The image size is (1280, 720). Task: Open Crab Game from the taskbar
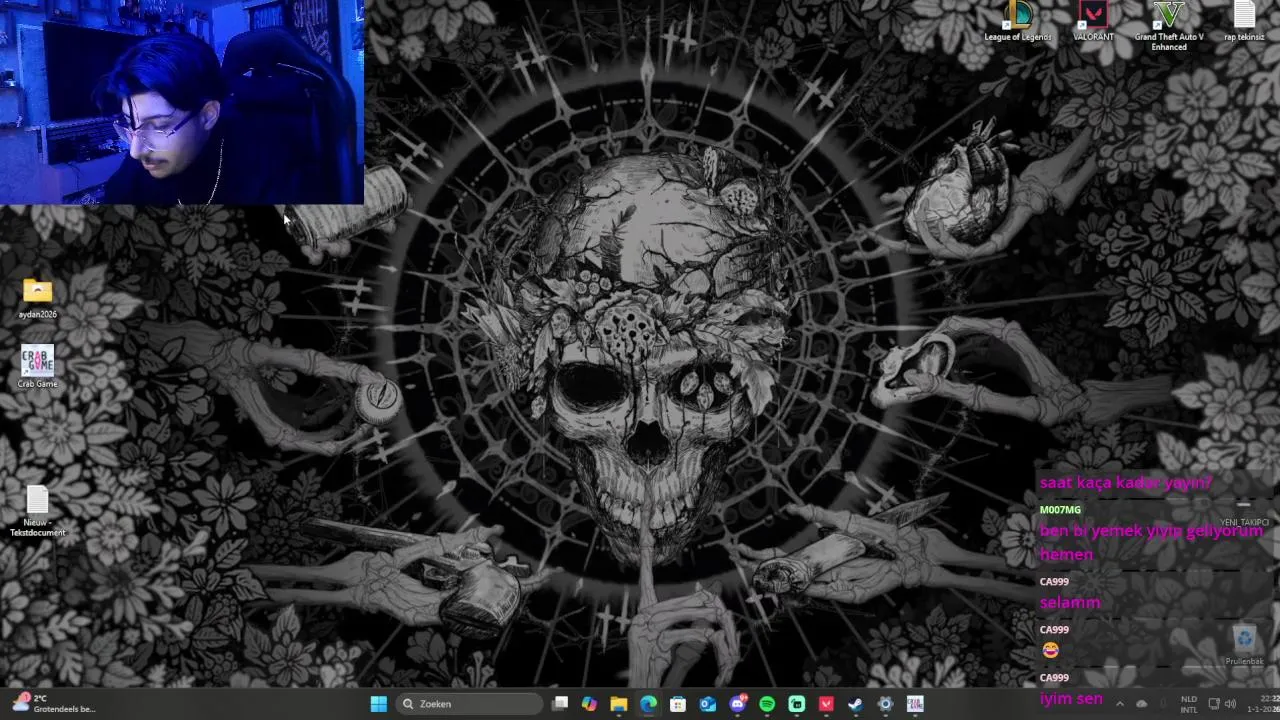tap(915, 704)
